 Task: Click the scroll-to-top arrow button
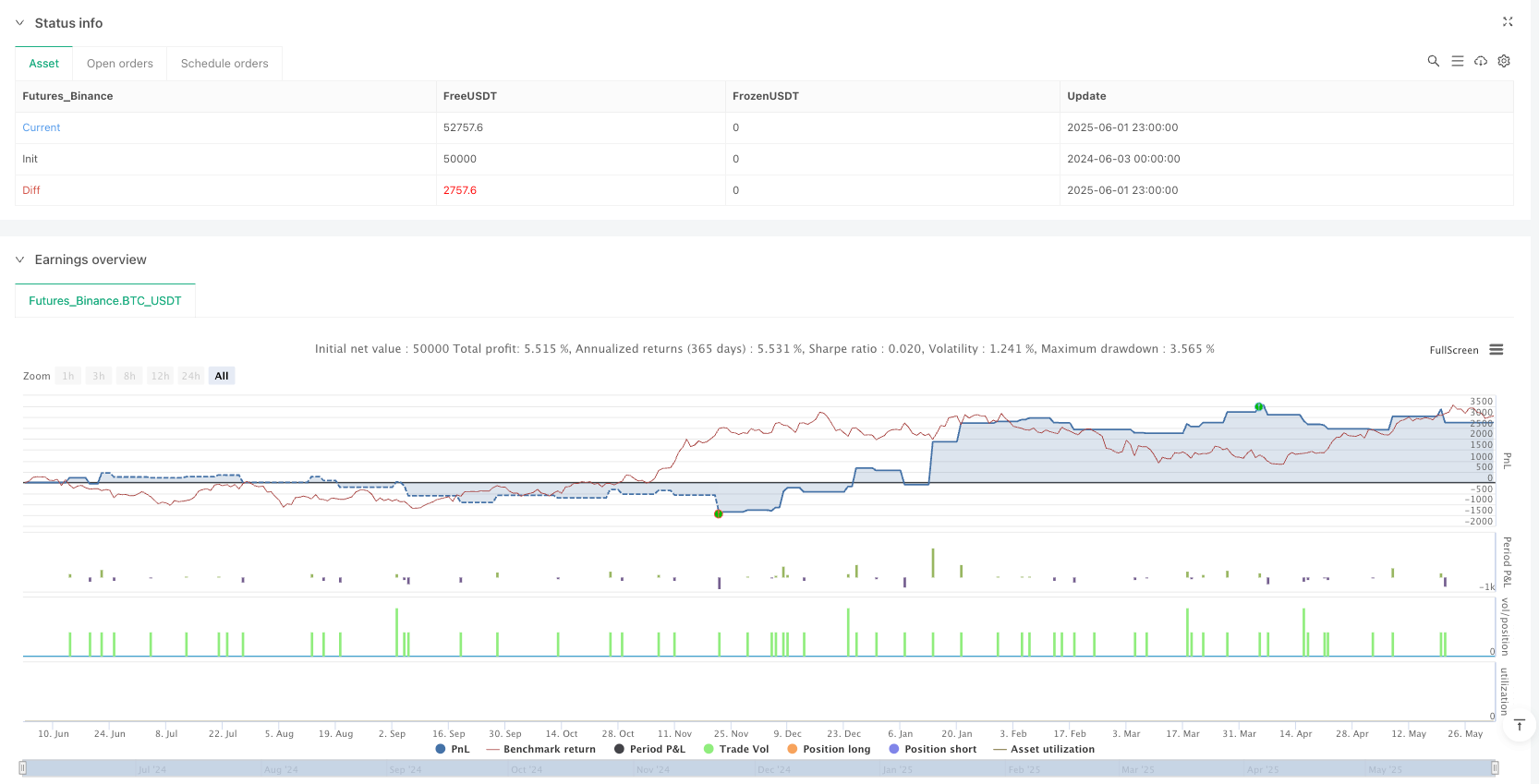pyautogui.click(x=1519, y=725)
